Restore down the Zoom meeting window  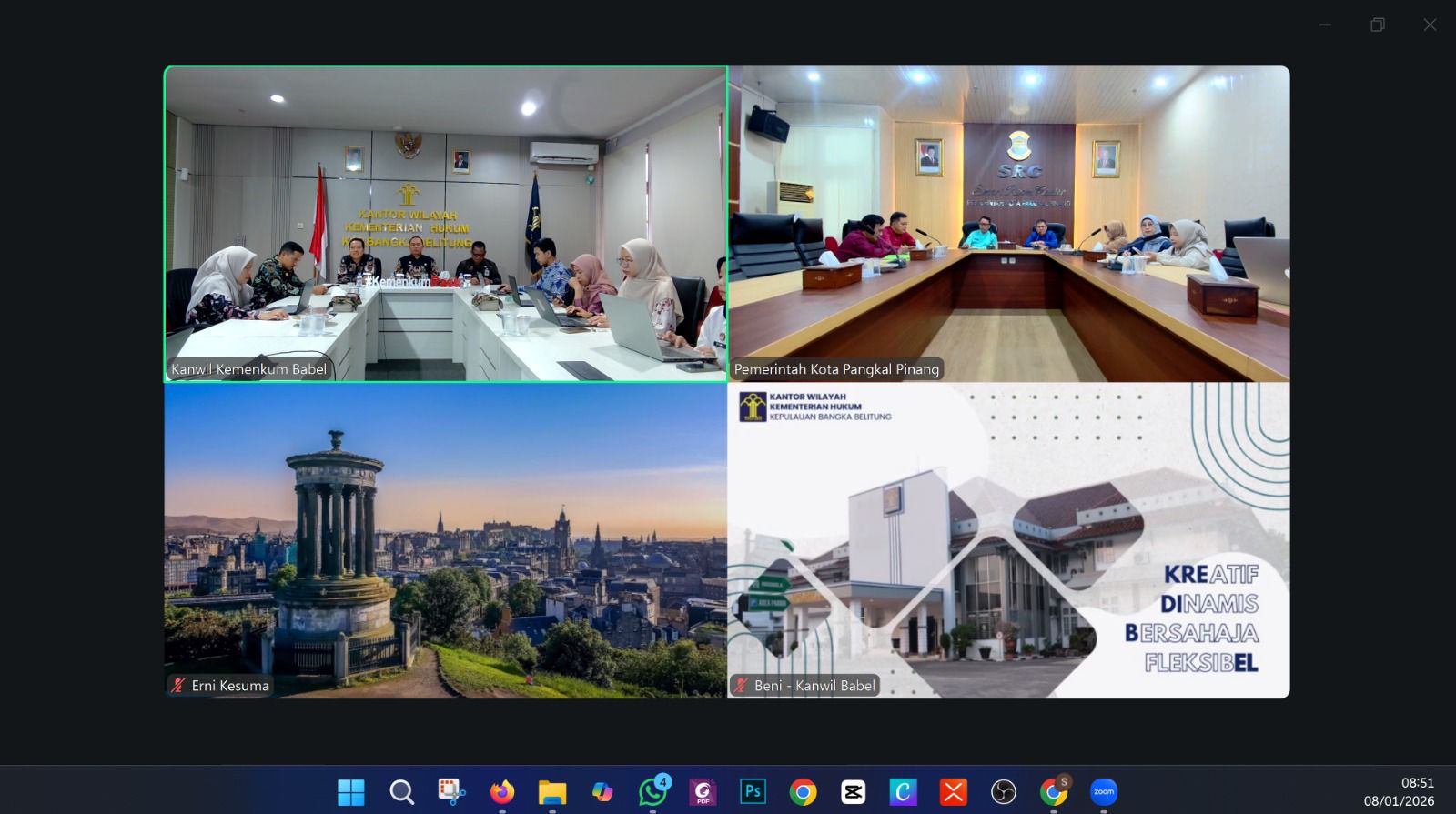[1377, 25]
